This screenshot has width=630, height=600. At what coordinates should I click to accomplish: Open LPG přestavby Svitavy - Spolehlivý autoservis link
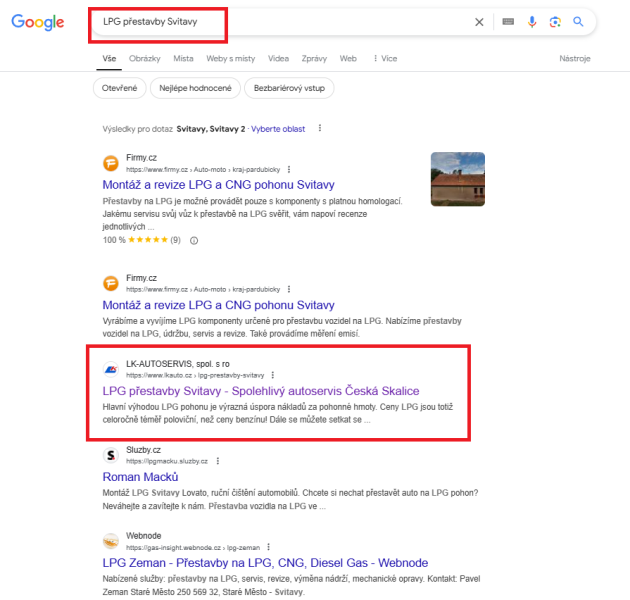(261, 391)
